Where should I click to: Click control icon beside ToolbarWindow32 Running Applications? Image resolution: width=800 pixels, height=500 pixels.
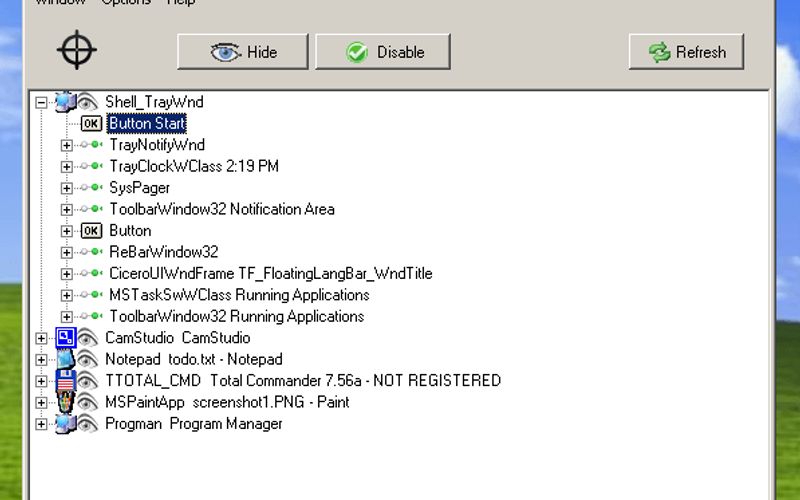click(x=91, y=316)
